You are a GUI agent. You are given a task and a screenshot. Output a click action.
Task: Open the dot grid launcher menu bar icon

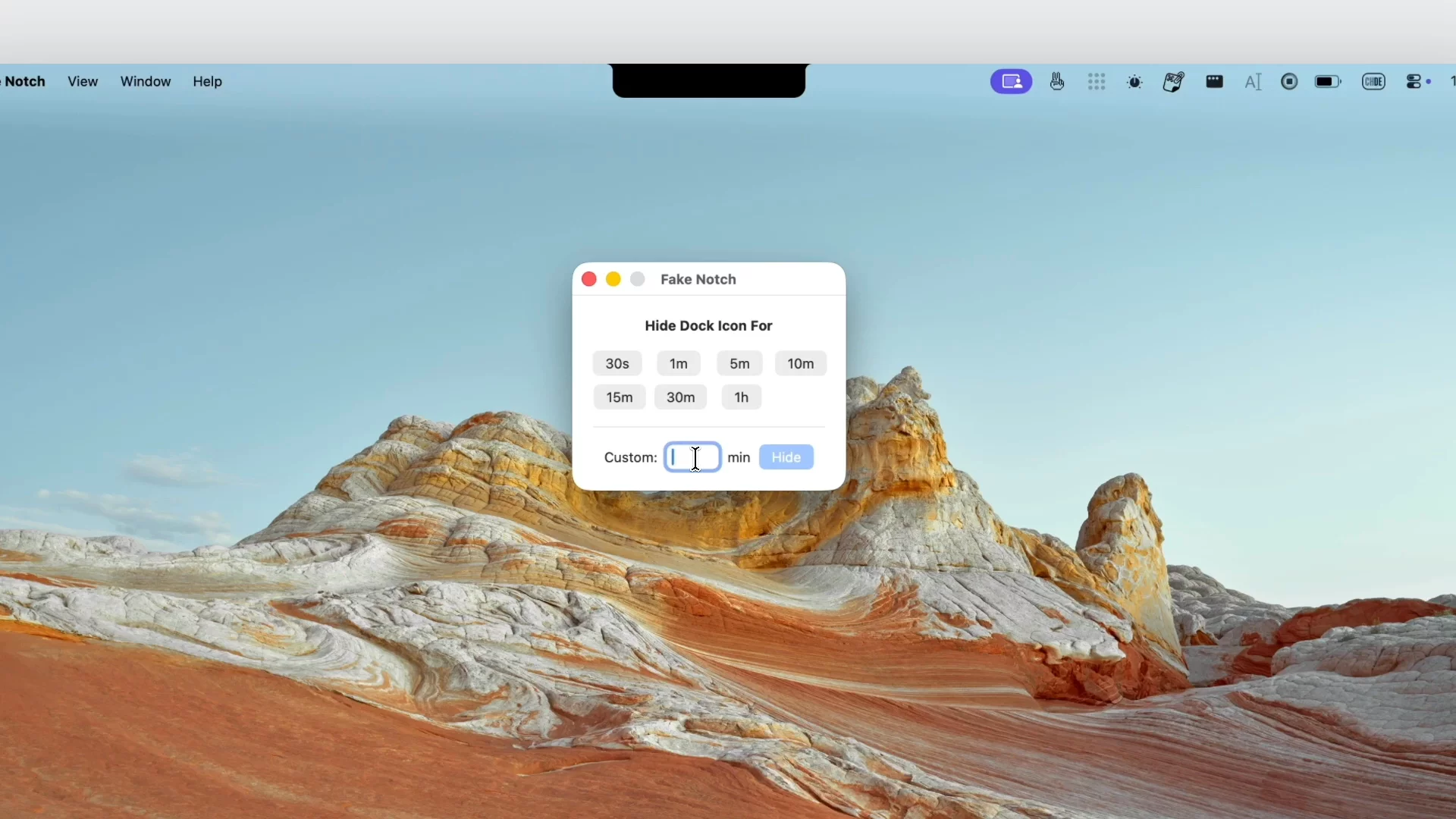tap(1097, 81)
